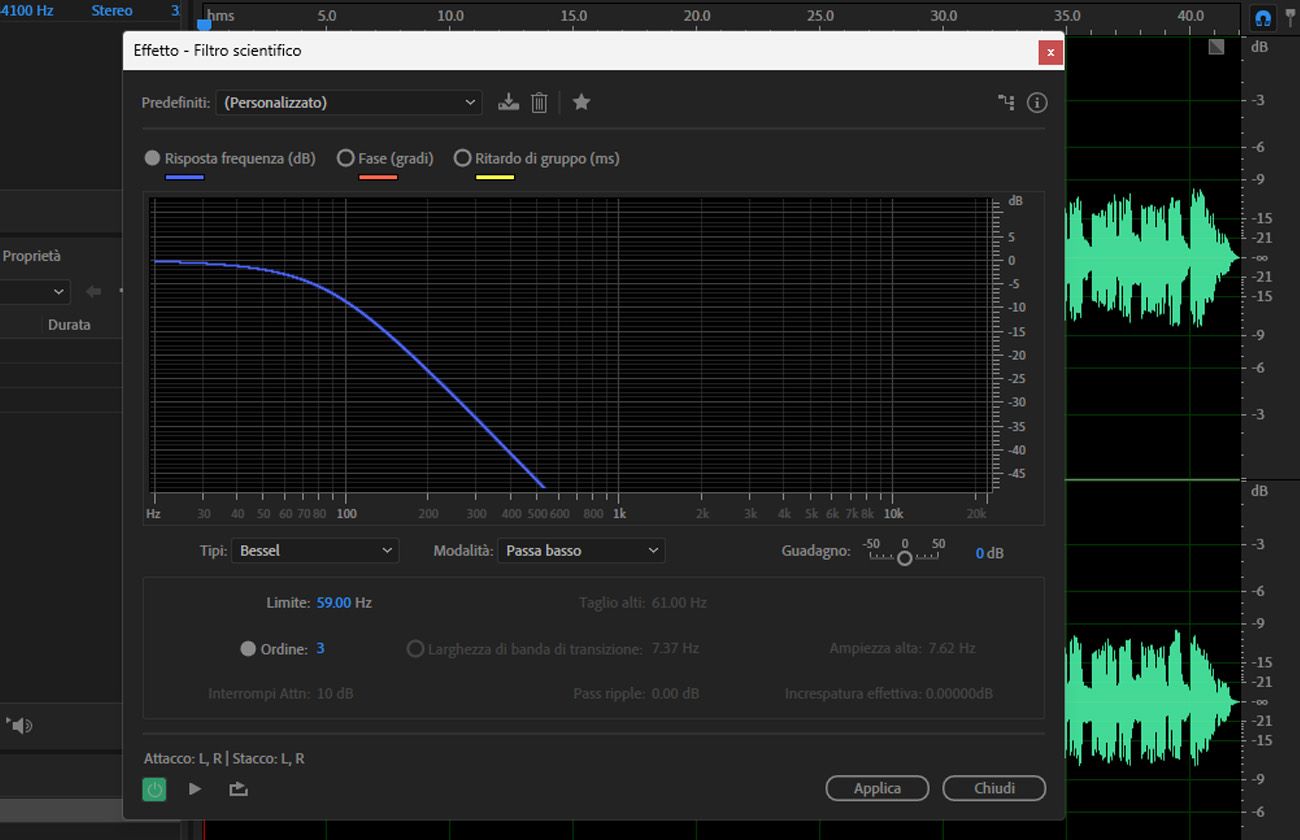Viewport: 1300px width, 840px height.
Task: Click the Pass ripple 0.00 dB value
Action: coord(676,693)
